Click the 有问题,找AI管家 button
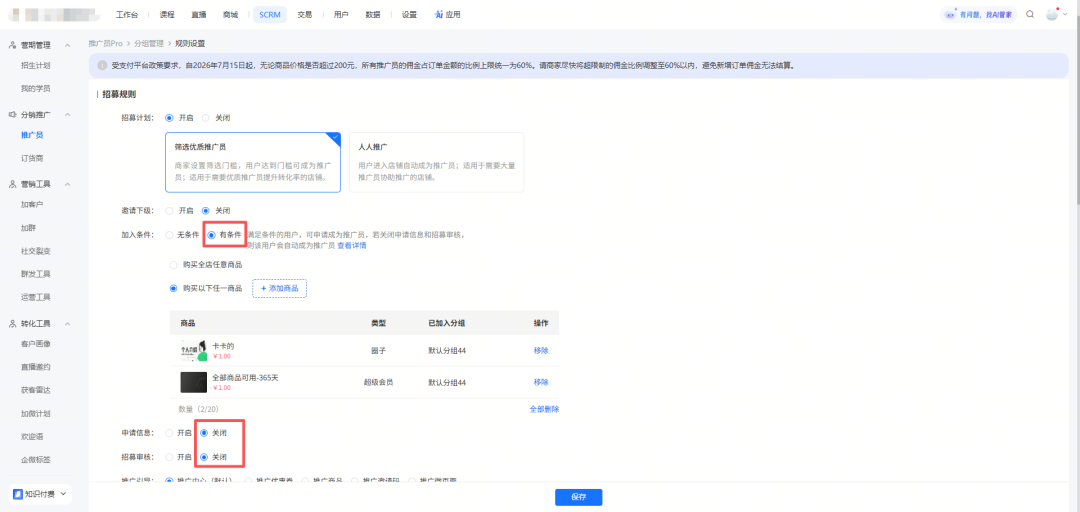This screenshot has height=512, width=1080. (979, 14)
